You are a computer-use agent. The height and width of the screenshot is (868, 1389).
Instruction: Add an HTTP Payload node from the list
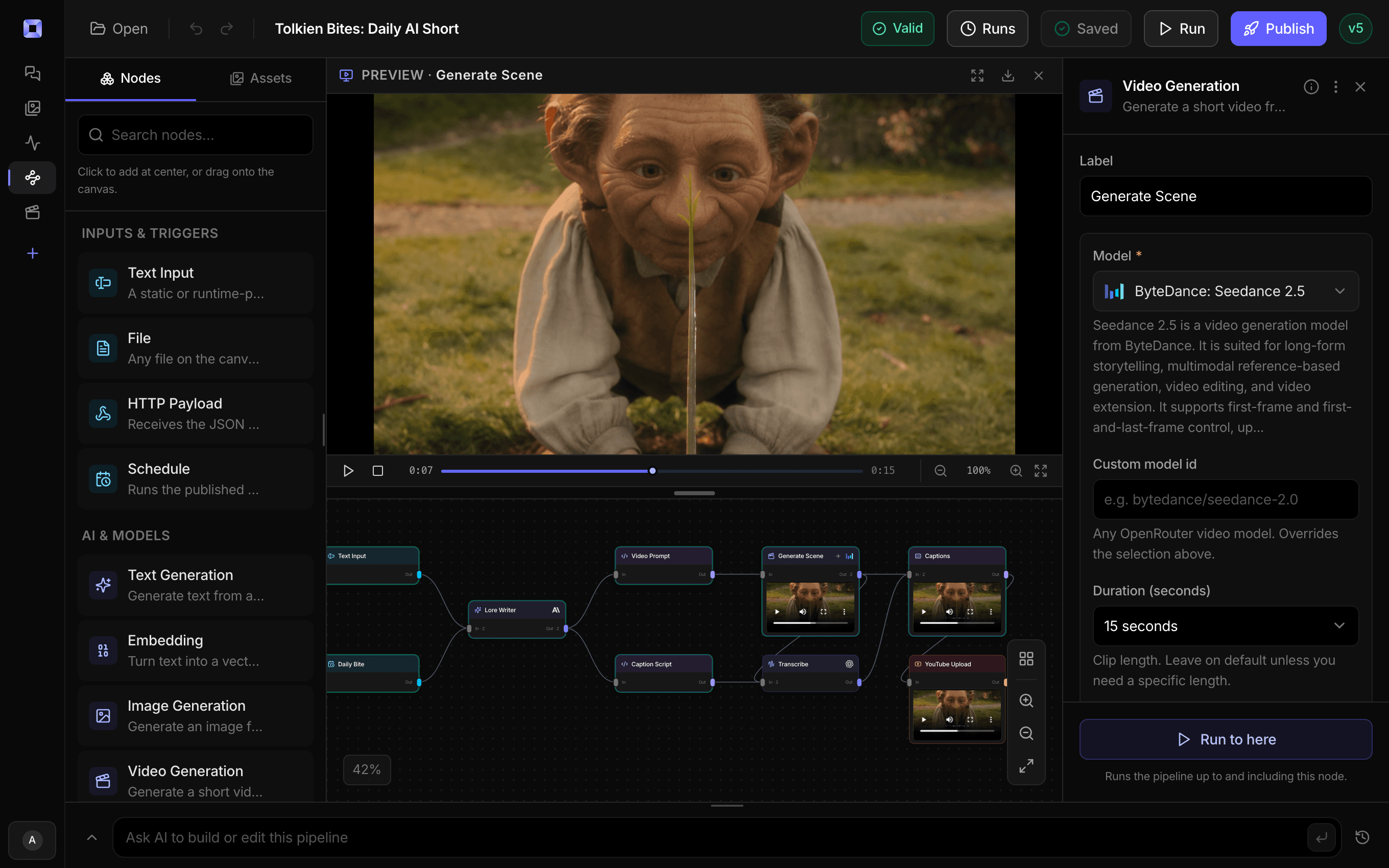tap(195, 414)
